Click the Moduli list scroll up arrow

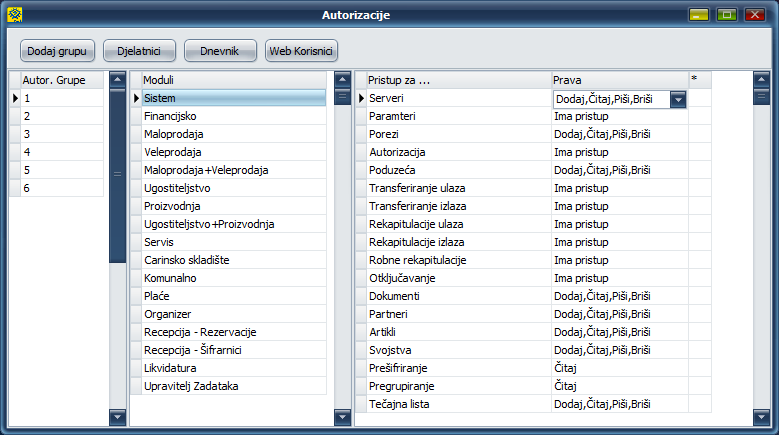[343, 79]
